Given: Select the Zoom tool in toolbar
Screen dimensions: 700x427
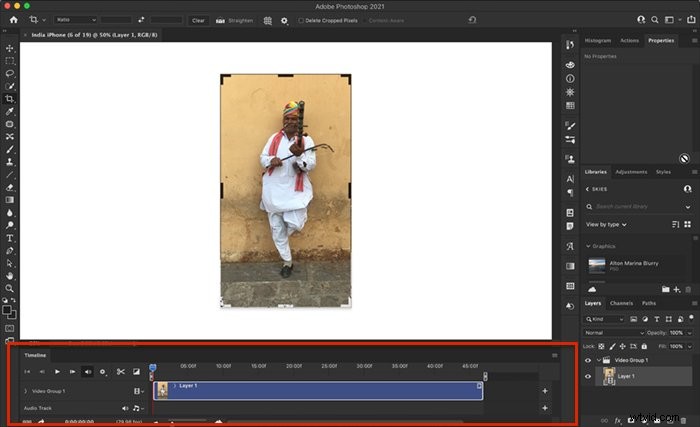Looking at the screenshot, I should click(x=9, y=289).
